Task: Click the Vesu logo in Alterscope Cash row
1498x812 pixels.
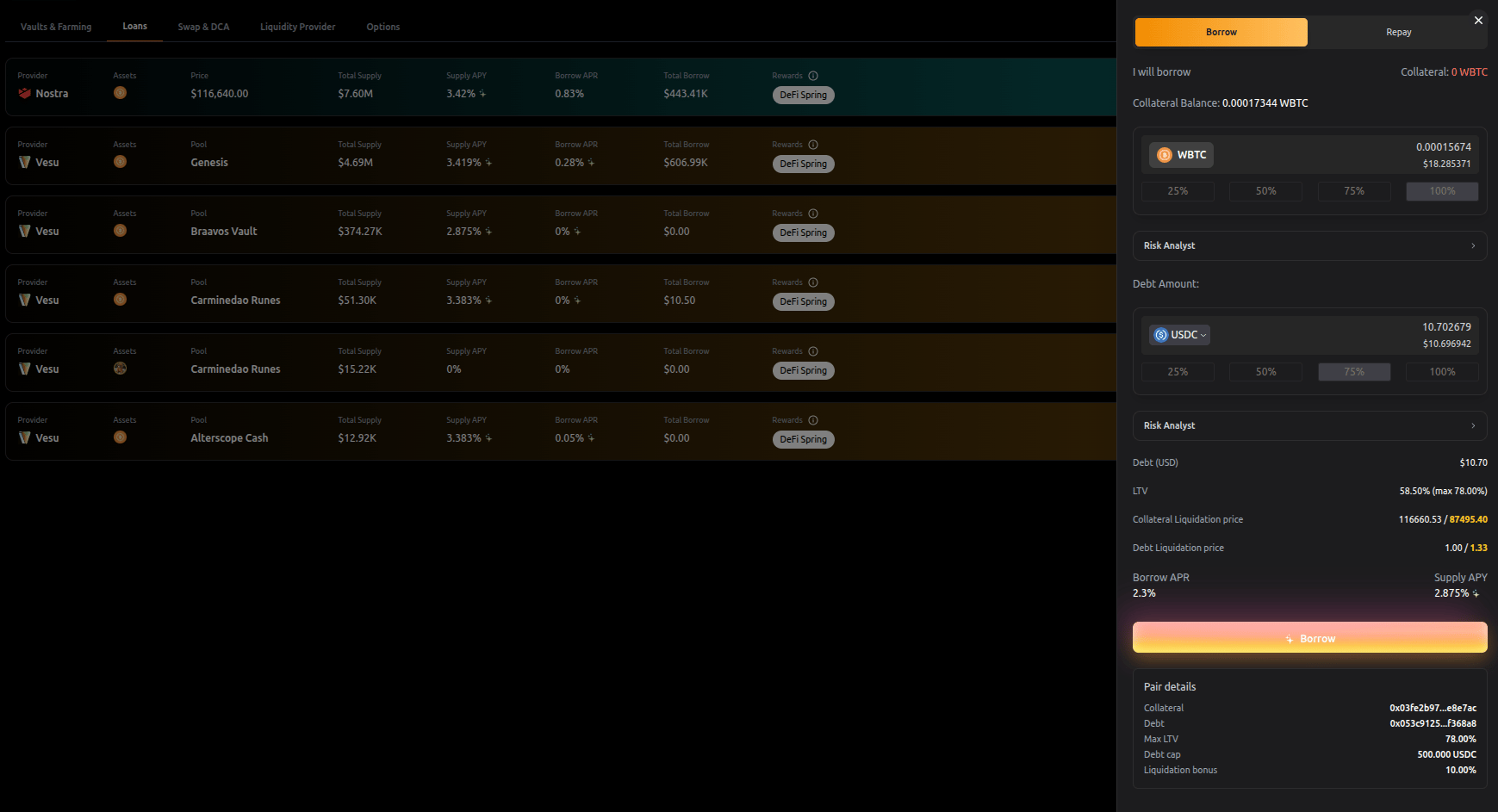Action: click(x=24, y=437)
